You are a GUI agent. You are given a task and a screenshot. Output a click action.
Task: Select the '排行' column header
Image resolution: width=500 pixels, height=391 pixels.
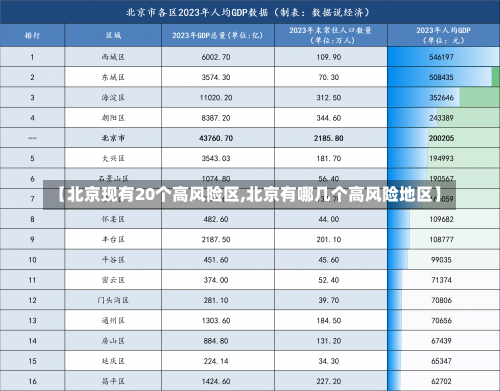point(32,35)
